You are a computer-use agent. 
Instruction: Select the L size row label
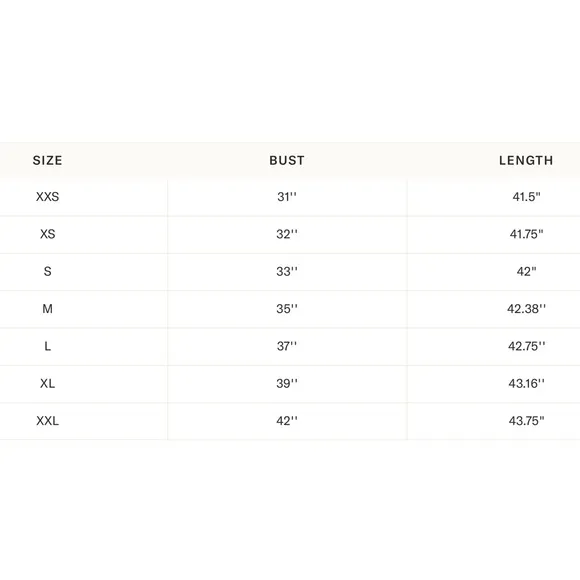47,346
